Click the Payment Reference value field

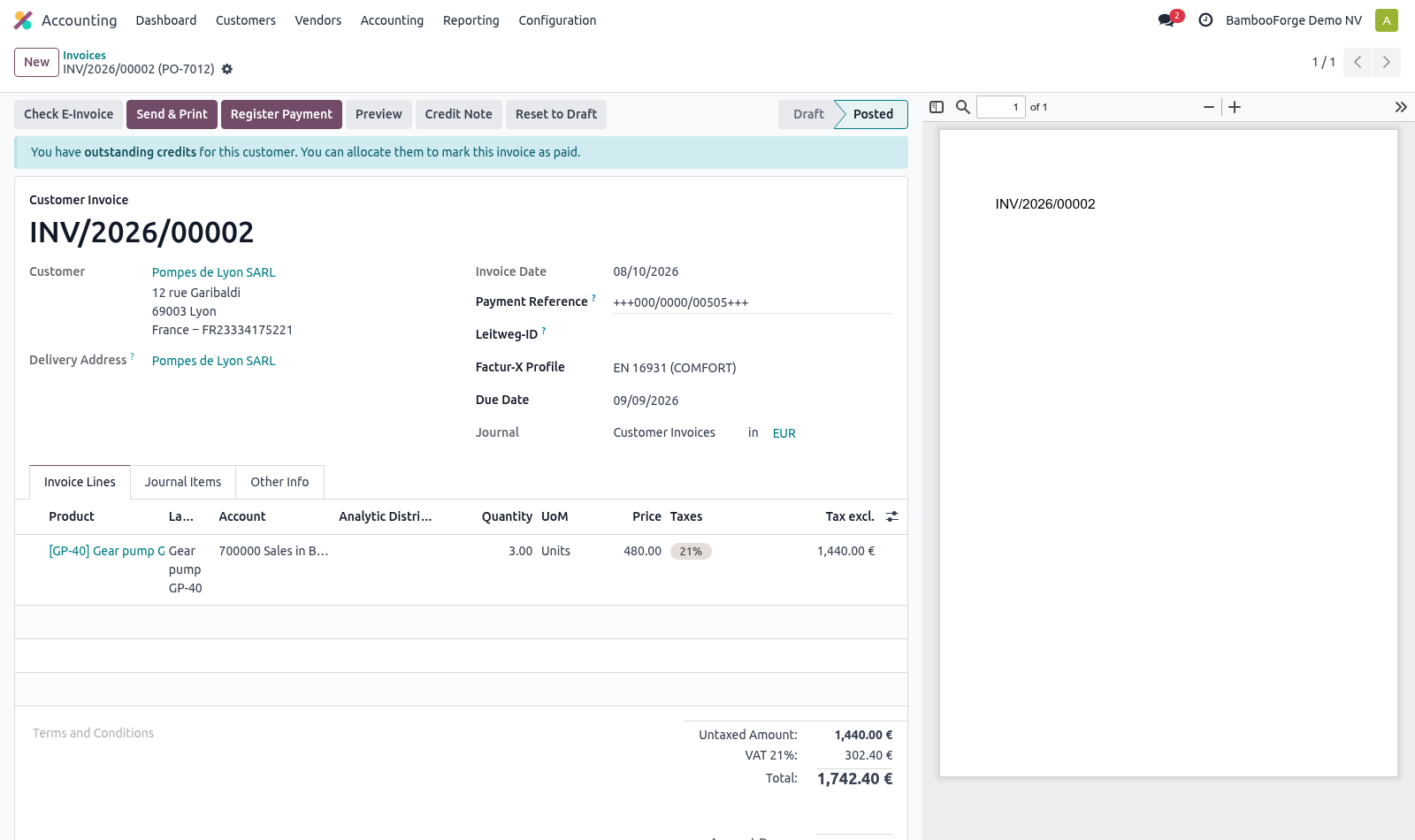pyautogui.click(x=753, y=302)
